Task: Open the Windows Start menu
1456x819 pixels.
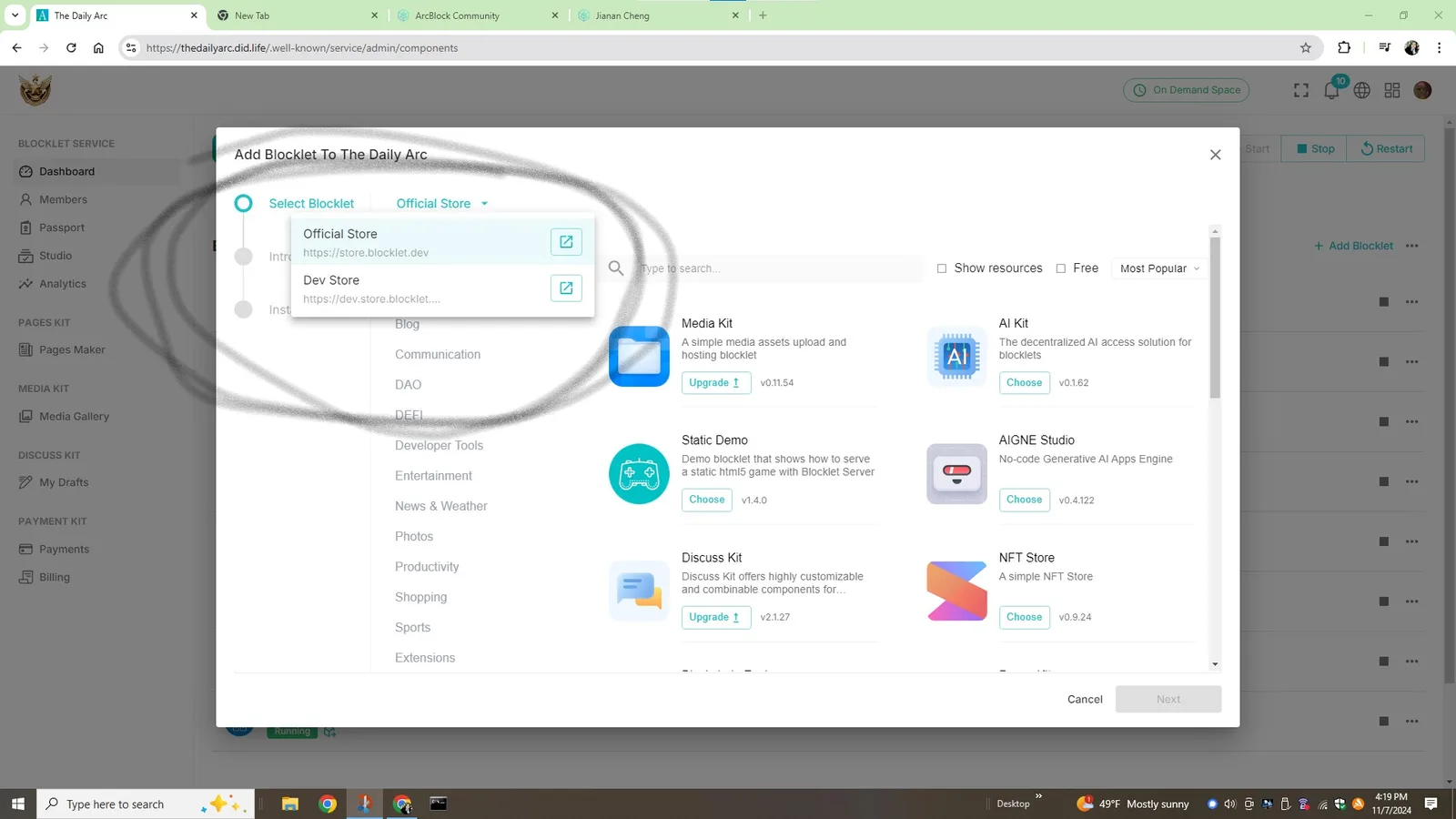Action: click(17, 804)
